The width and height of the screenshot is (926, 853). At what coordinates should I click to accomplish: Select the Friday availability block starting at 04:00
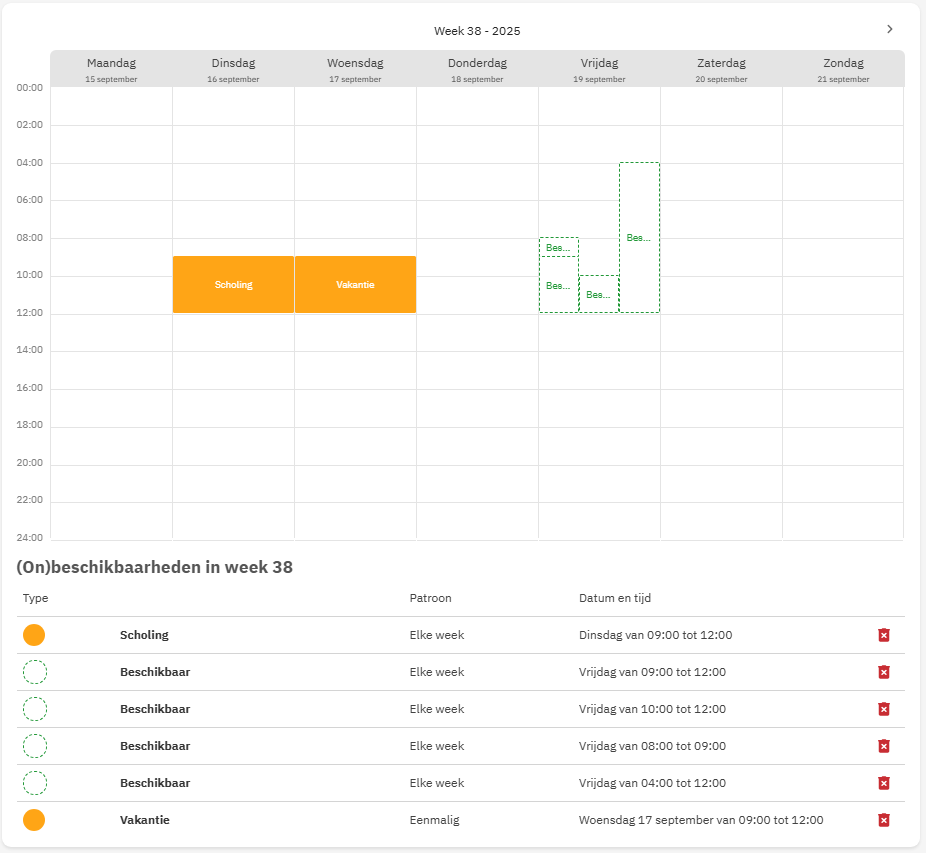[x=639, y=237]
